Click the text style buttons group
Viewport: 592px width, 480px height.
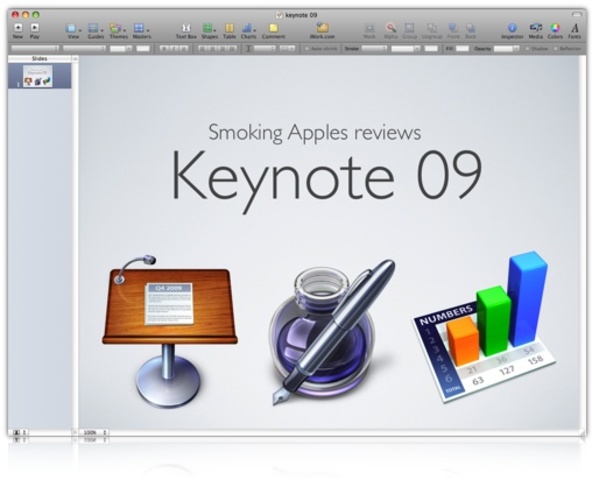click(174, 48)
